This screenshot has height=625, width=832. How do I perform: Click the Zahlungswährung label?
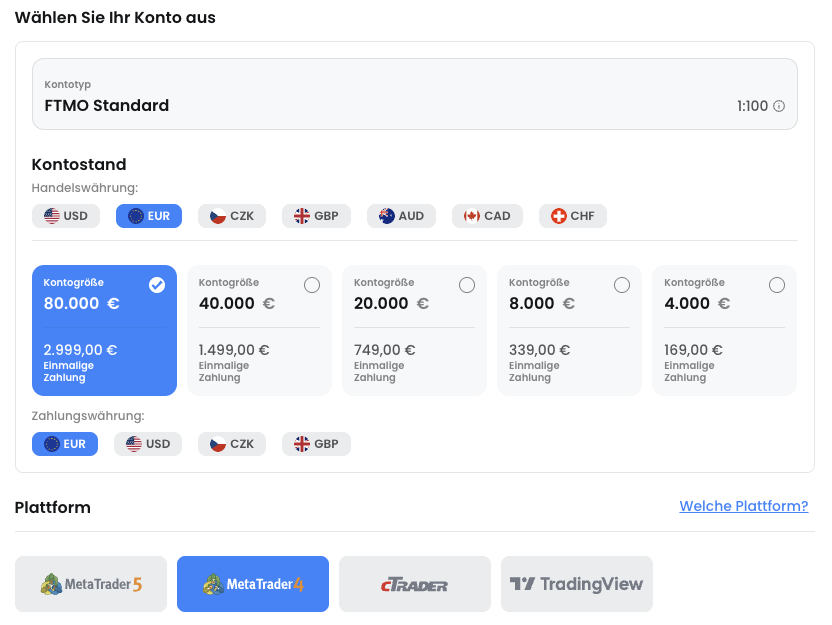click(x=88, y=416)
